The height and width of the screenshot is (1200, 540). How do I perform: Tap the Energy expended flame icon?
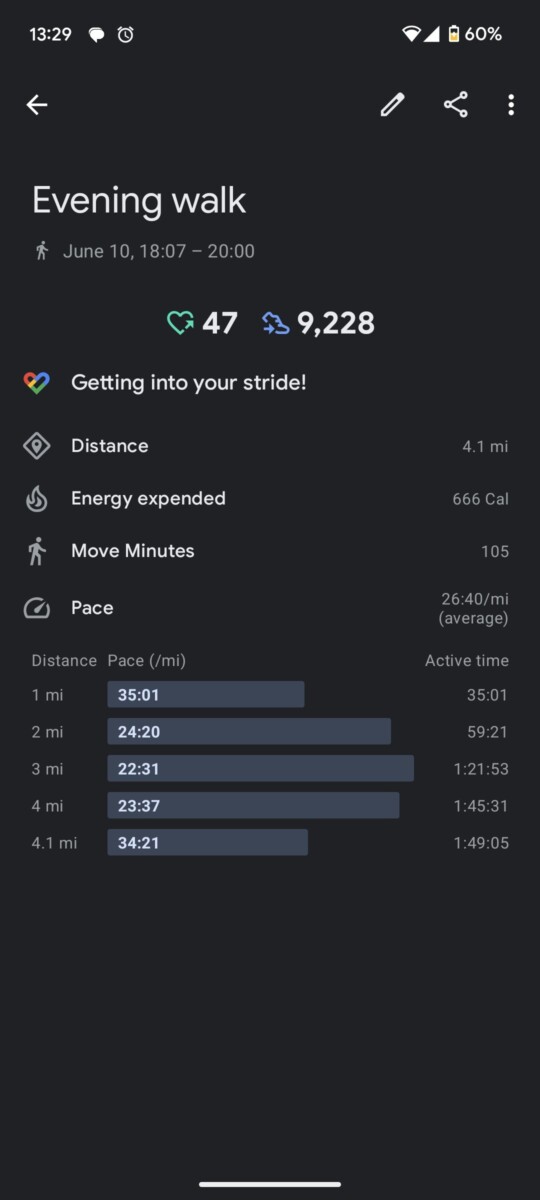37,499
